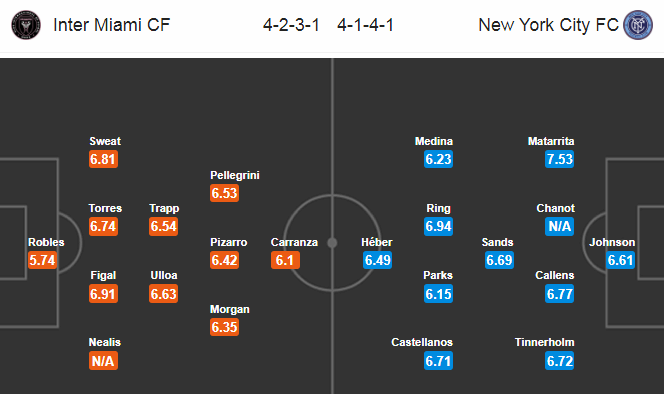Screen dimensions: 664x394
Task: Click the New York City FC crest logo
Action: pyautogui.click(x=638, y=25)
